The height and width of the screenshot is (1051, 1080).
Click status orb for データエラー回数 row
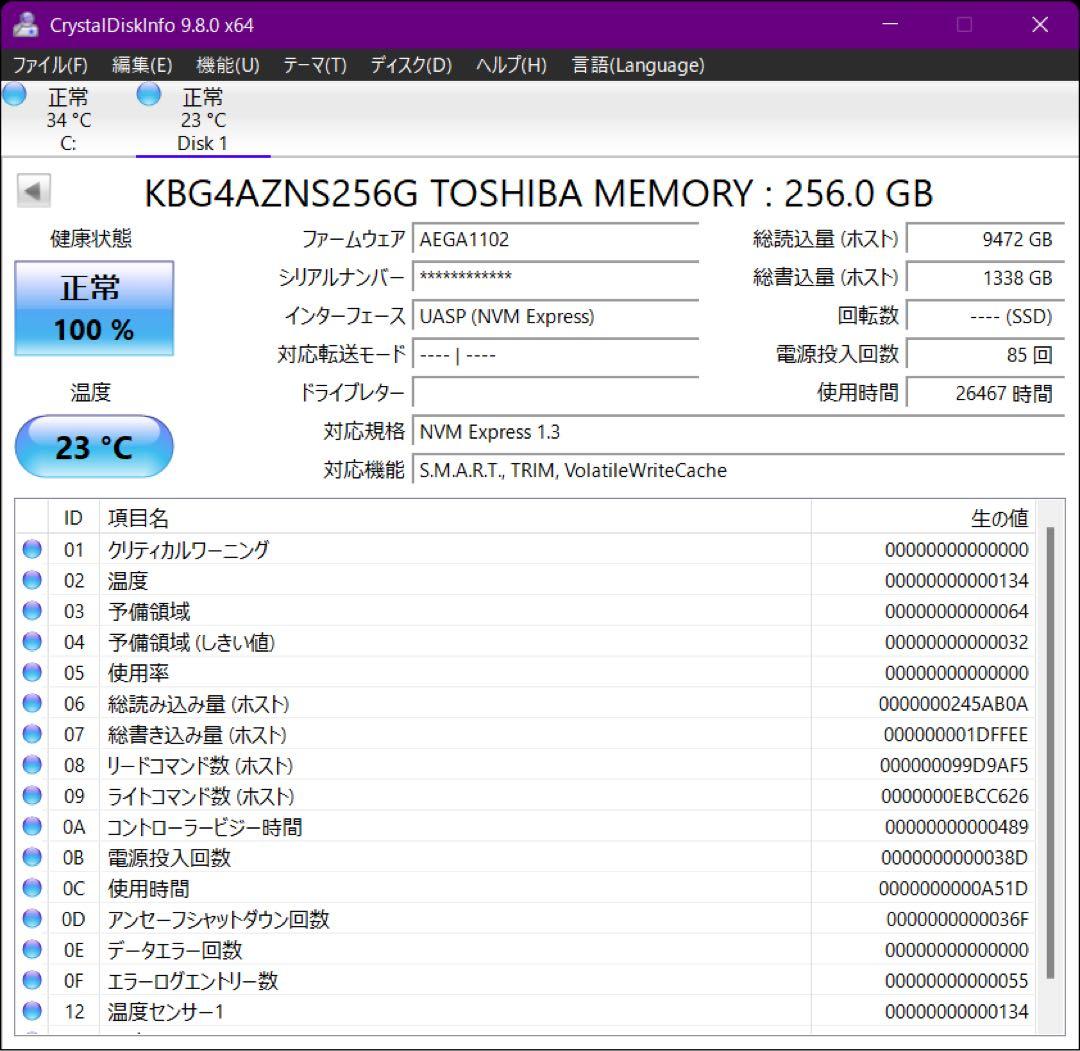tap(32, 949)
